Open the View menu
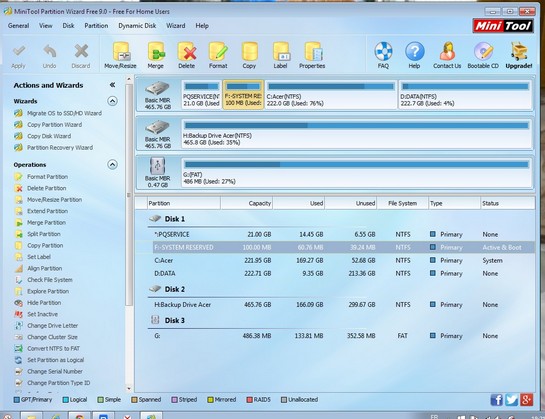 (x=46, y=26)
